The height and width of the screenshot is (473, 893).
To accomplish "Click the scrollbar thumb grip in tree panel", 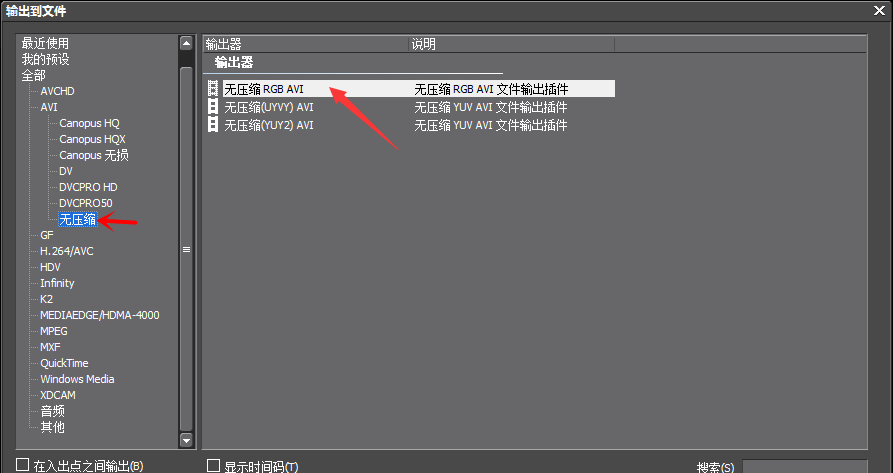I will [x=186, y=249].
